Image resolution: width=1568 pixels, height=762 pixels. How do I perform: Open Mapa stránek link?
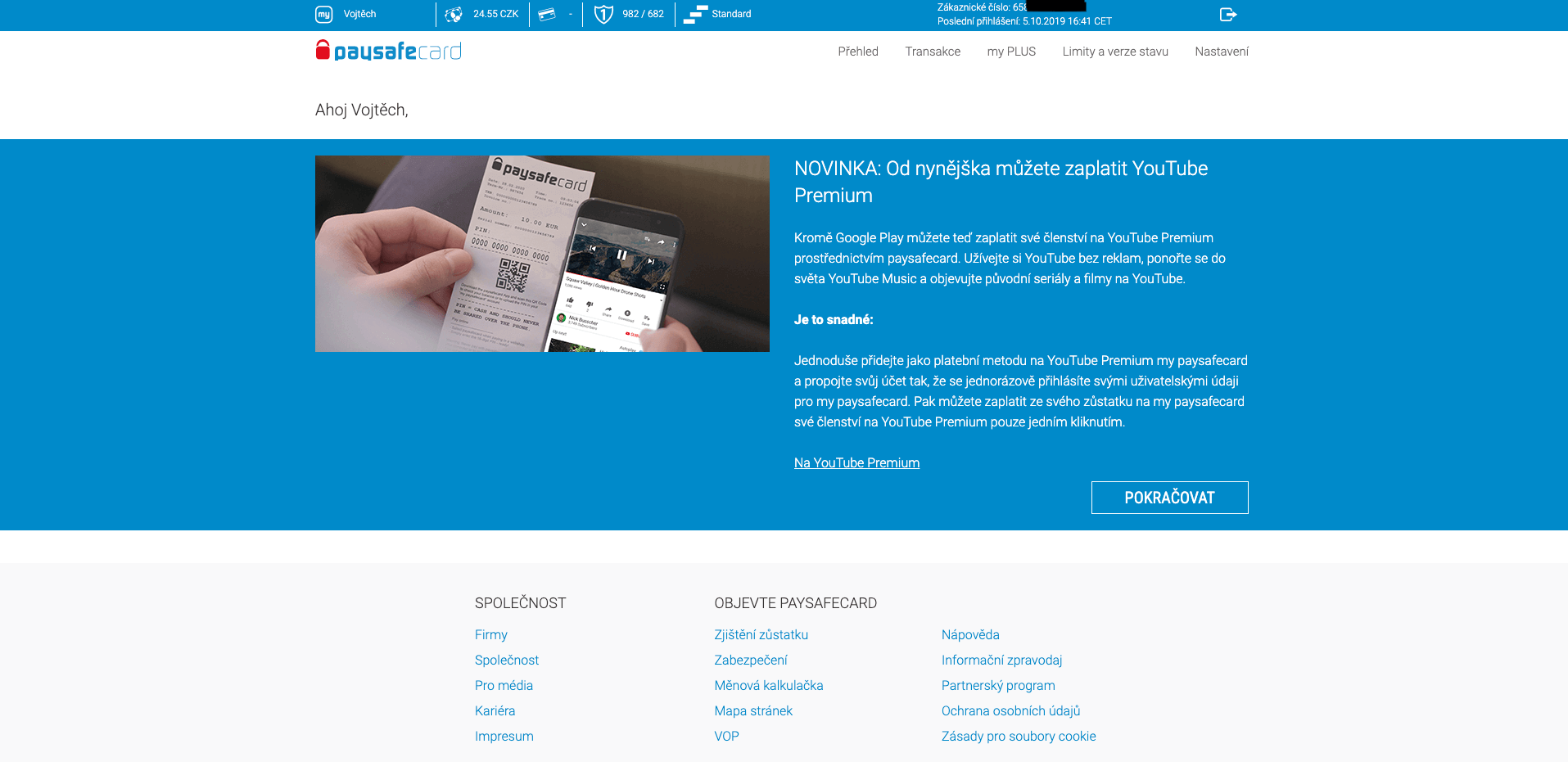753,711
